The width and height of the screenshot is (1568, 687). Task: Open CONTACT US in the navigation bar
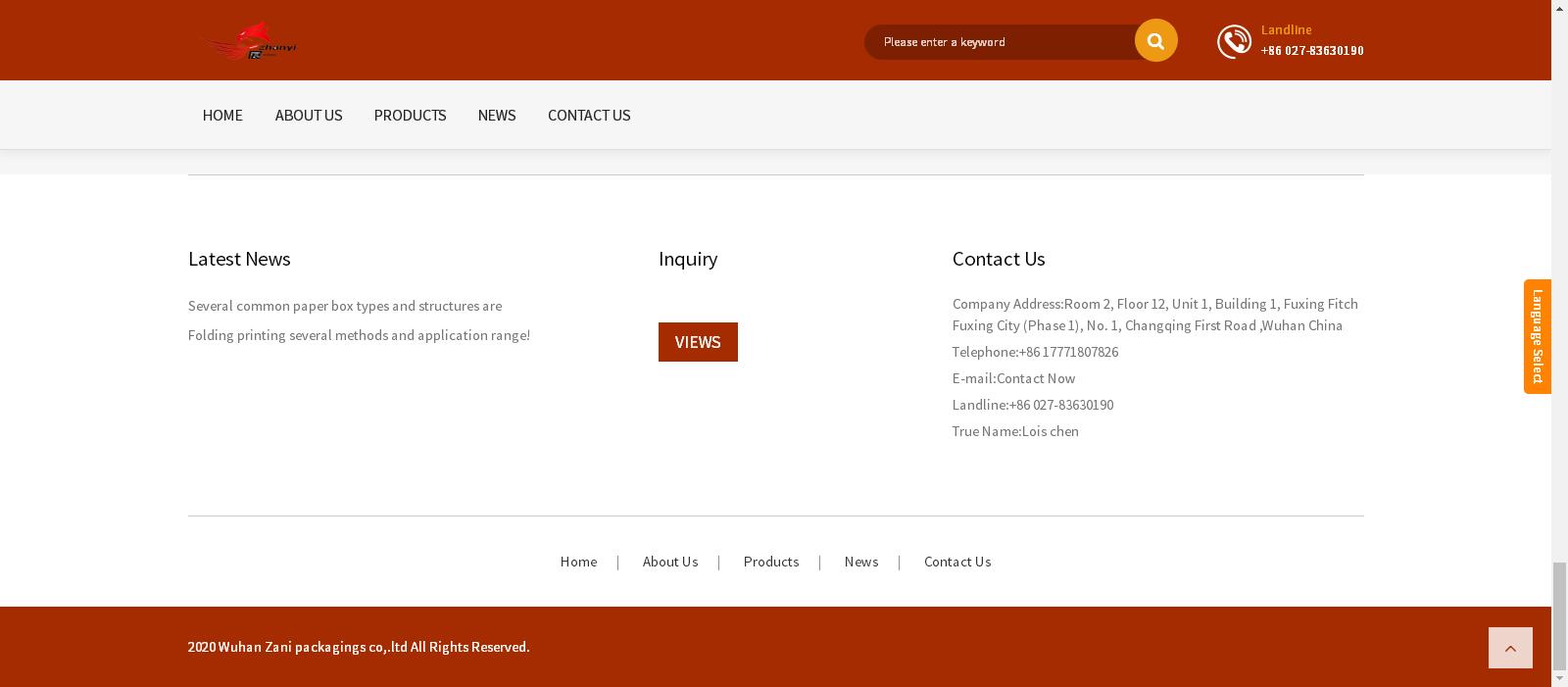tap(589, 115)
